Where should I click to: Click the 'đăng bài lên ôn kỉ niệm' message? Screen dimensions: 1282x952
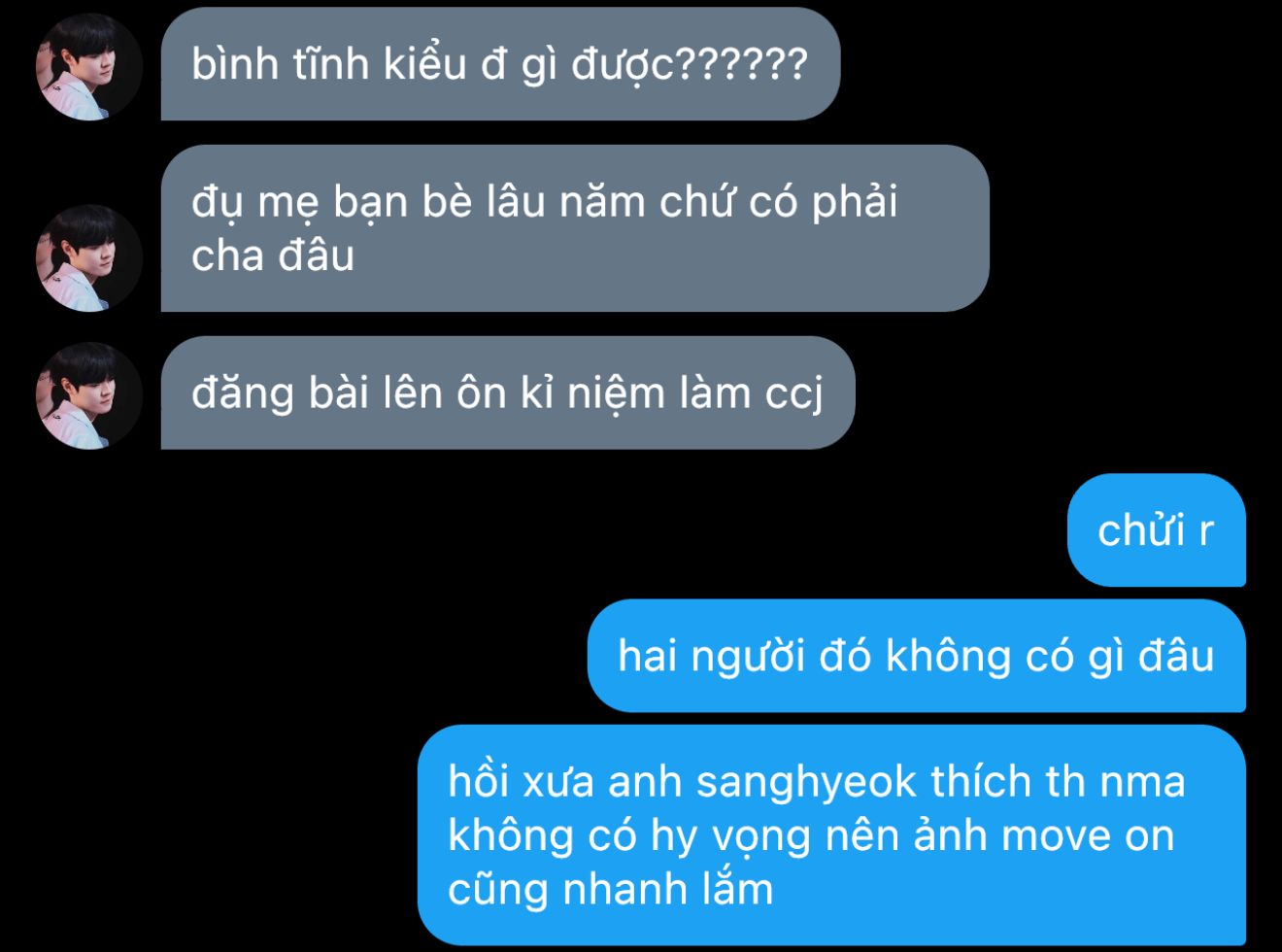click(508, 392)
